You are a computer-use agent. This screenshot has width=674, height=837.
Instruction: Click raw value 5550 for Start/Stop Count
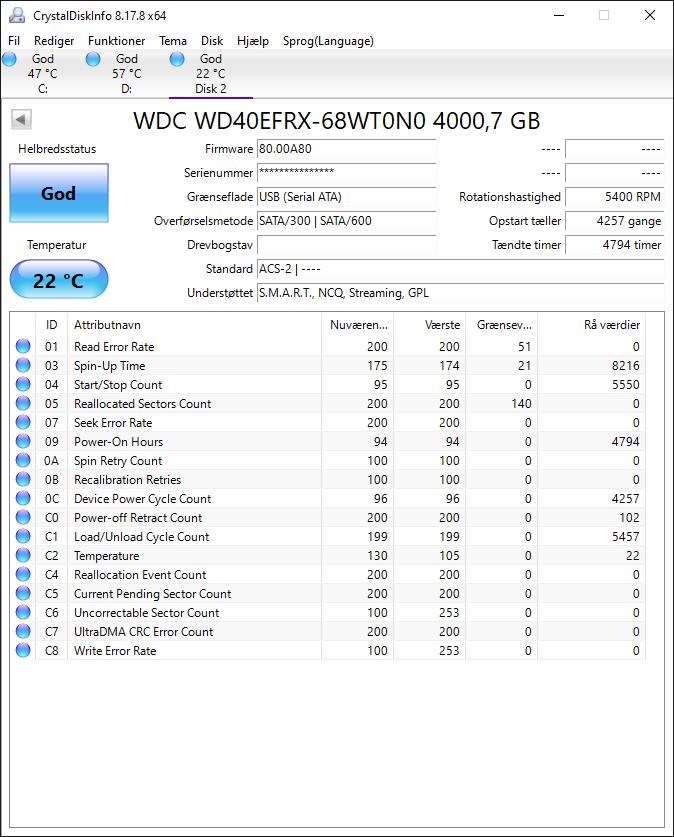tap(625, 384)
